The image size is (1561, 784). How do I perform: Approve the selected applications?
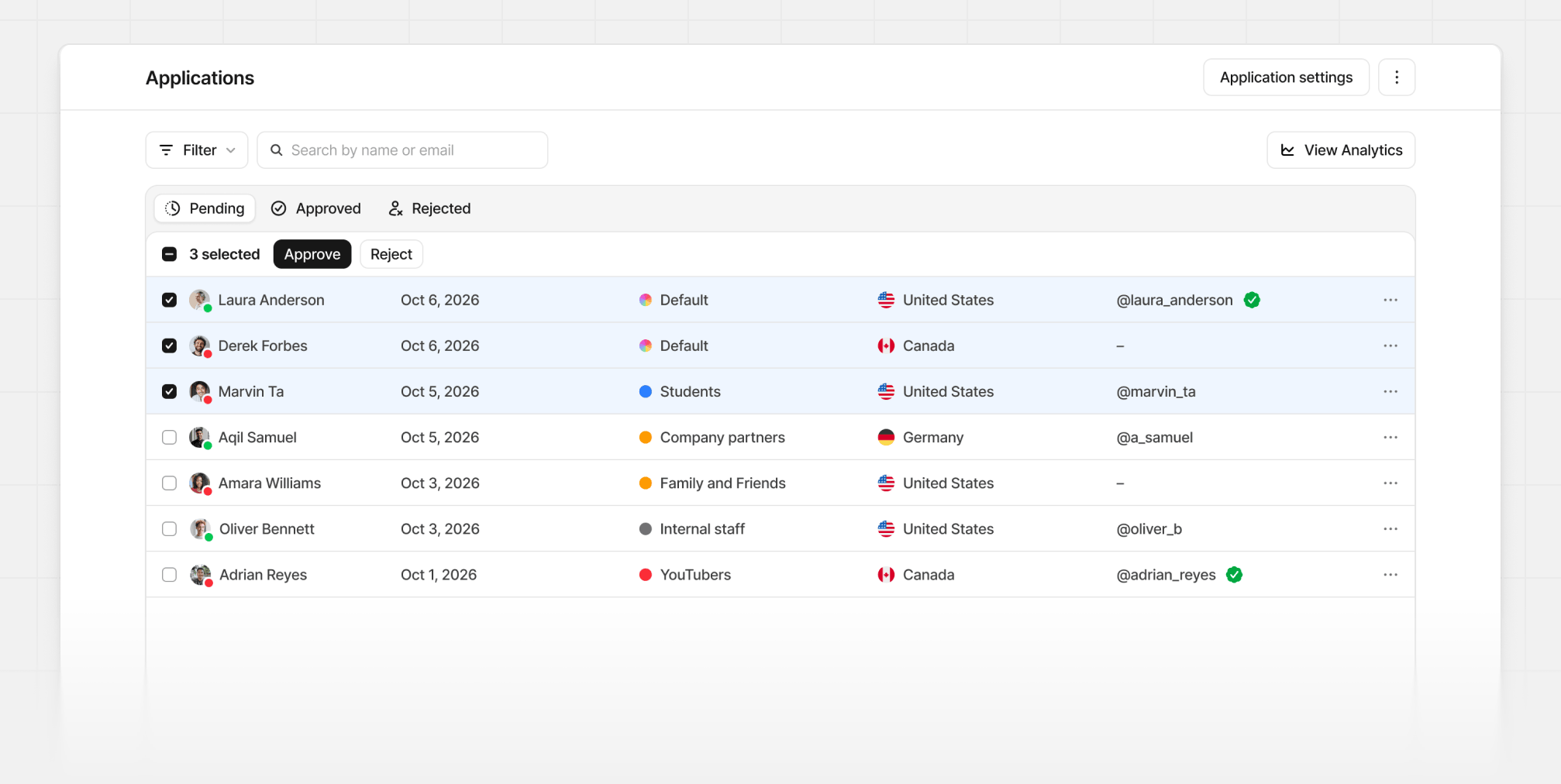coord(312,254)
